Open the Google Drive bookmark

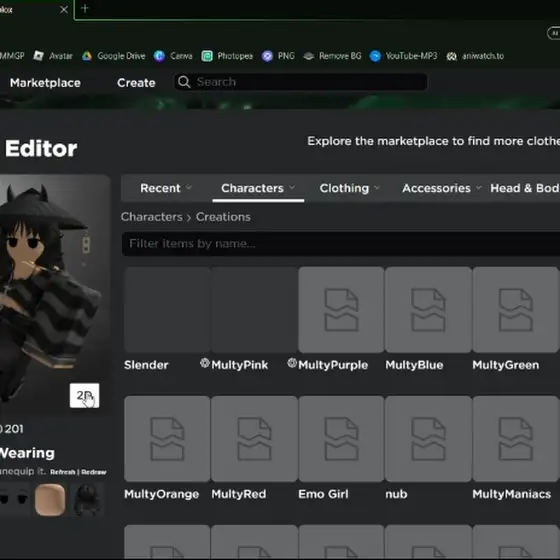pos(114,56)
